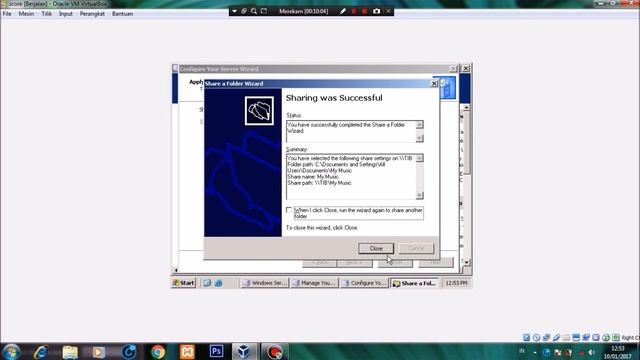Switch to Manage You... taskbar item

click(x=315, y=283)
